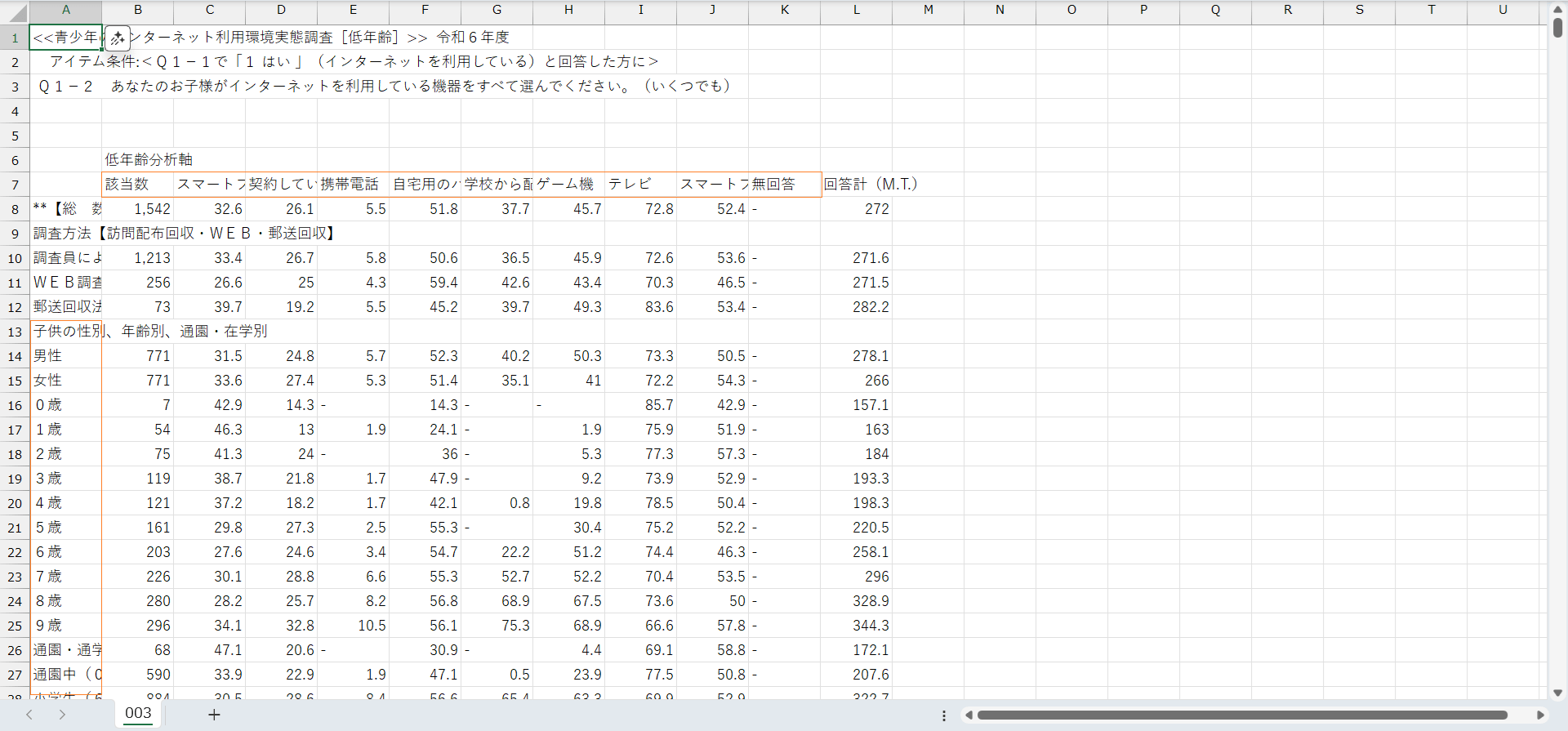This screenshot has height=731, width=1568.
Task: Select the テレビ column header cell
Action: [x=640, y=185]
